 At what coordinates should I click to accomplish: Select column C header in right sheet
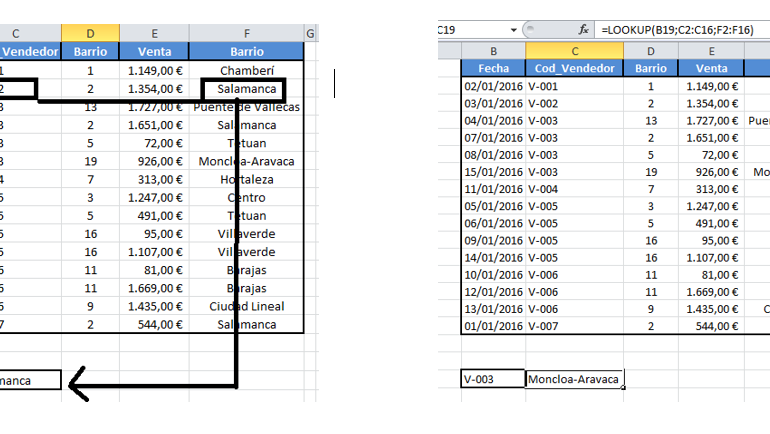click(x=575, y=51)
